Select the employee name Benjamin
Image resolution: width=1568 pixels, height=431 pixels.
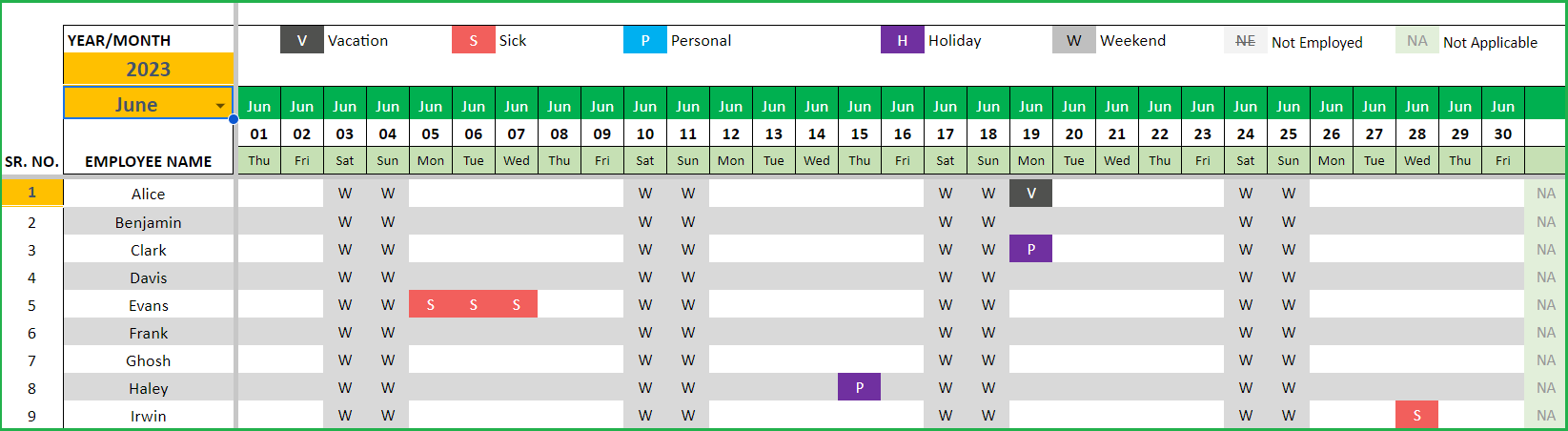pyautogui.click(x=149, y=222)
